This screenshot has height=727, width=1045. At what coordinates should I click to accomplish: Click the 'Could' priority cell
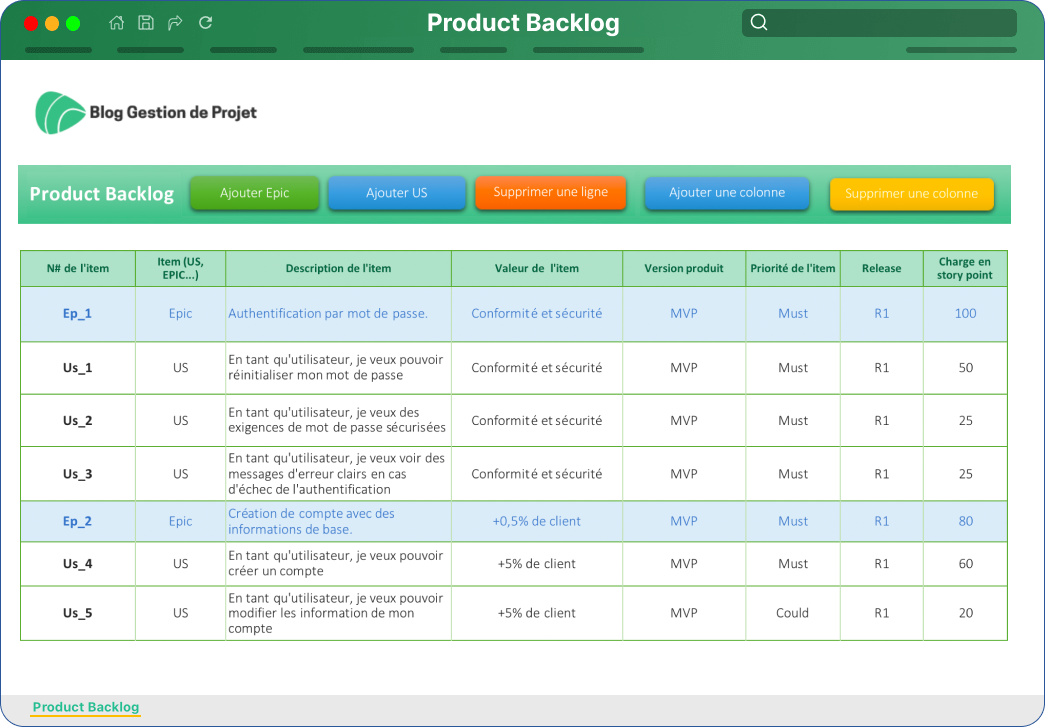(x=793, y=613)
